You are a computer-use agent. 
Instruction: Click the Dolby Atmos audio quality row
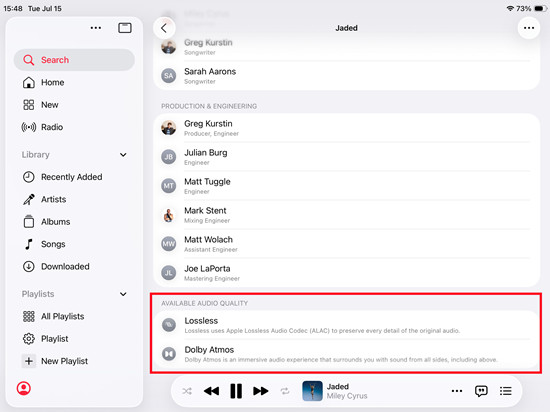click(347, 354)
